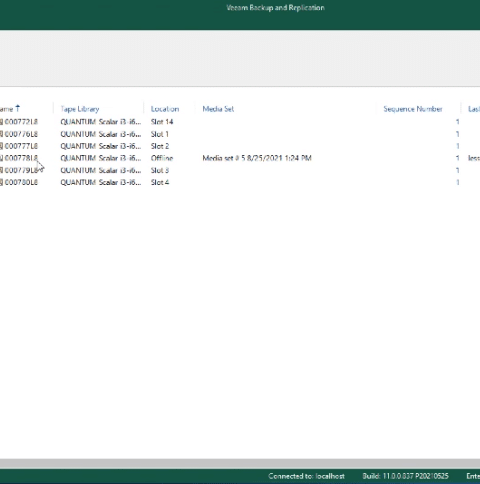Open Media set # 5 entry
The height and width of the screenshot is (484, 480).
pyautogui.click(x=257, y=158)
